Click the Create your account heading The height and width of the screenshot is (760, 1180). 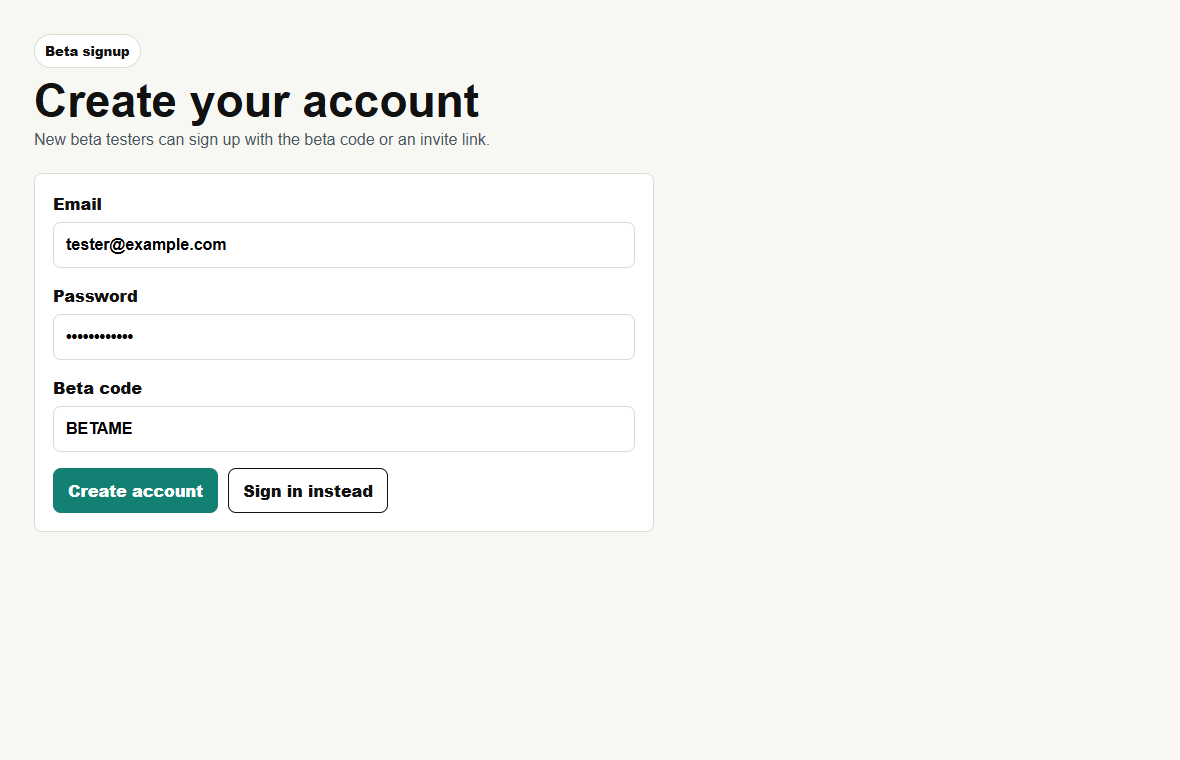click(257, 101)
